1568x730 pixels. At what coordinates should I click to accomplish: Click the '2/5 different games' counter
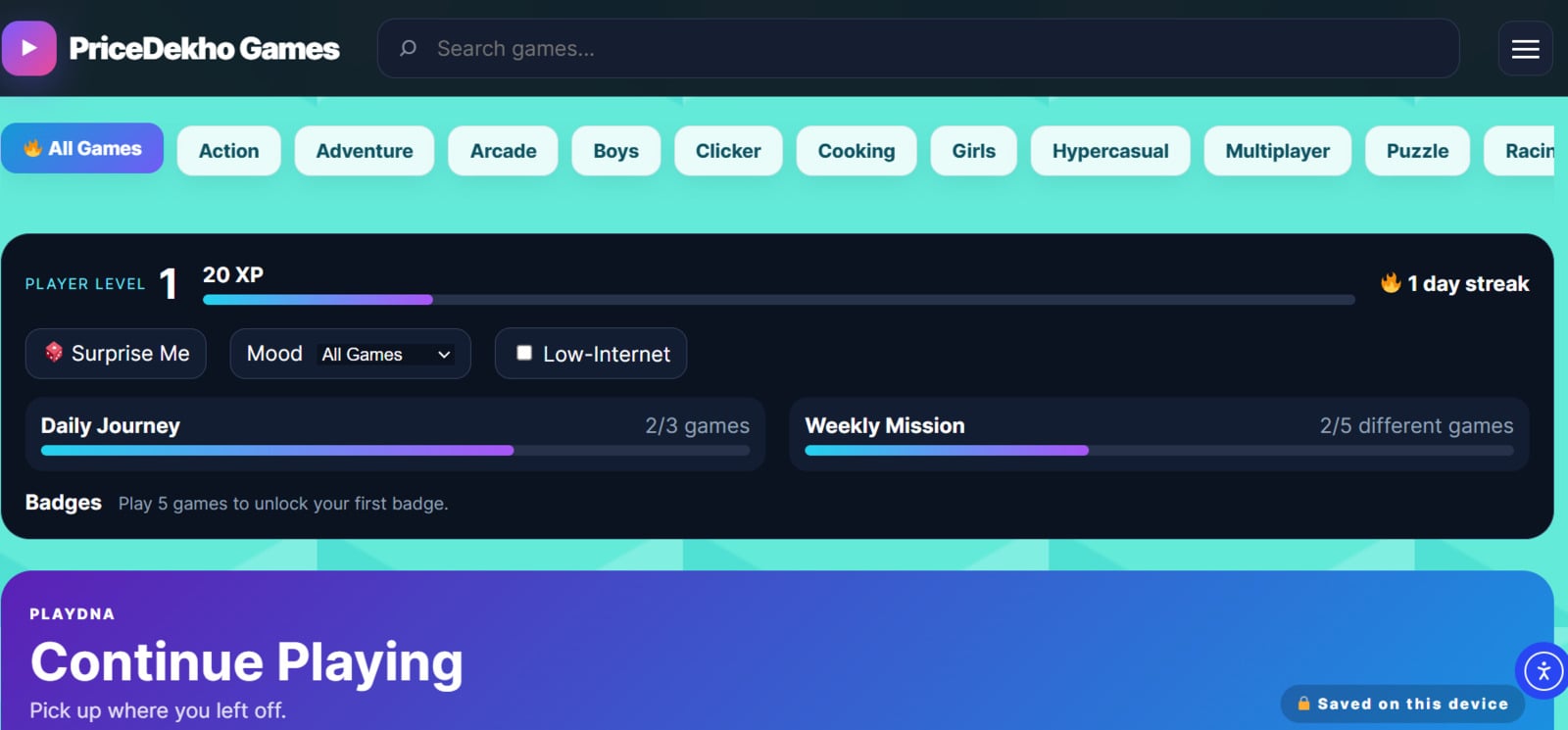point(1416,425)
